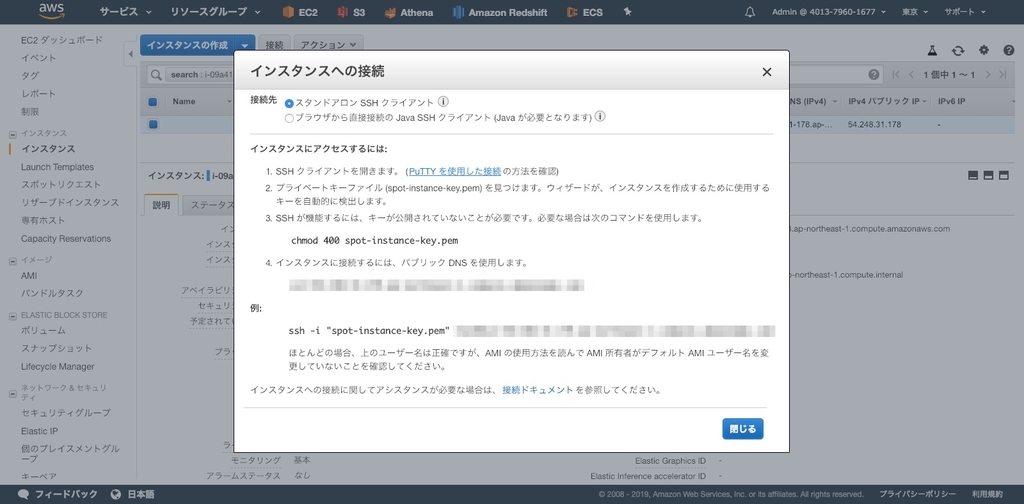1024x504 pixels.
Task: Show info for standalone SSH client option
Action: (x=443, y=102)
